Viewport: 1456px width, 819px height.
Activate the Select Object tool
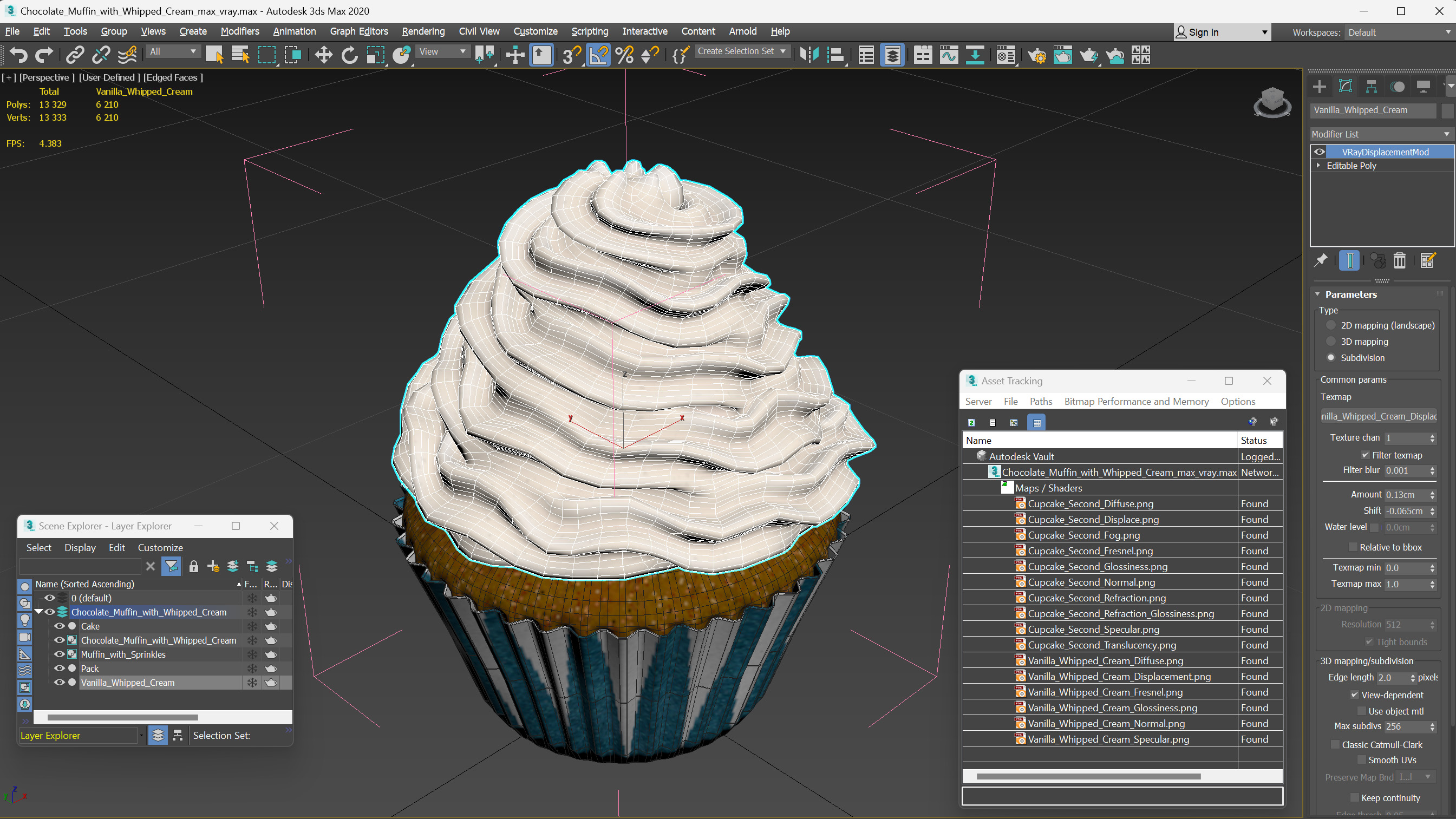click(214, 55)
